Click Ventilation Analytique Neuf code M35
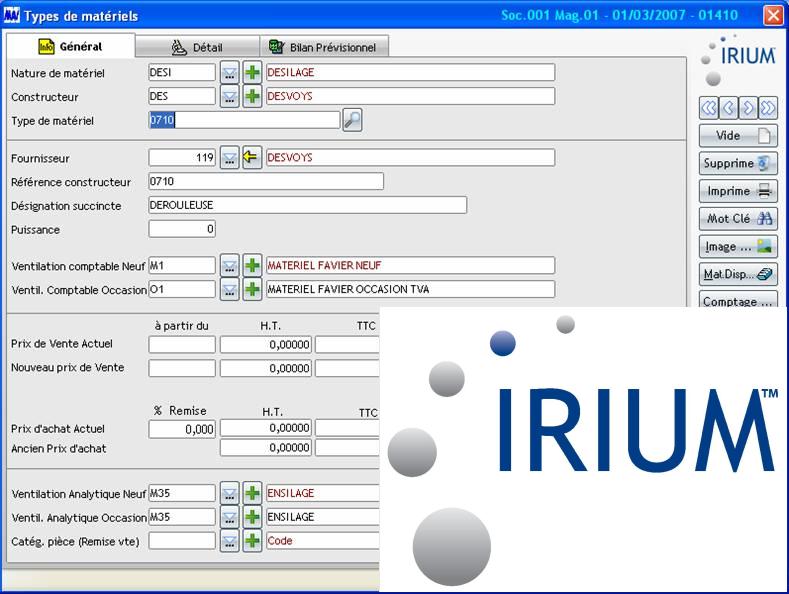 point(182,493)
